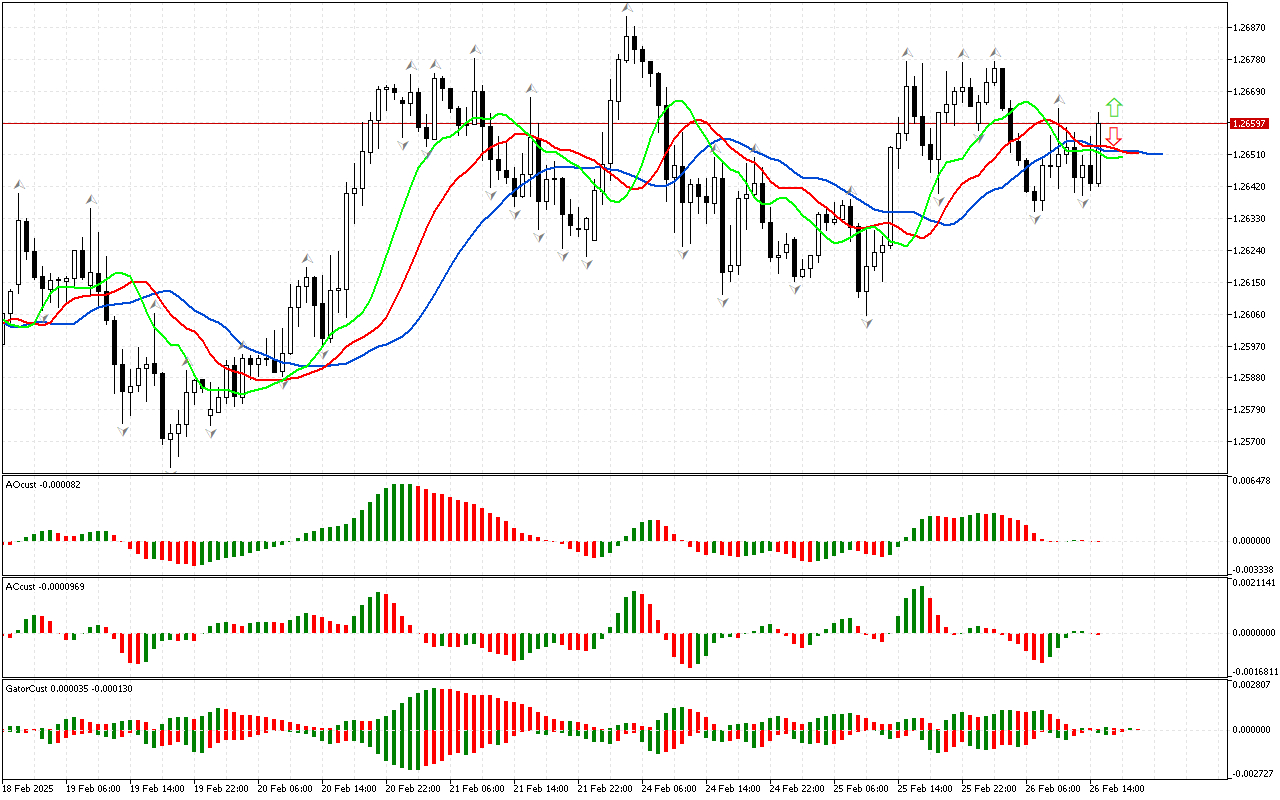Click the 25 Feb 22:00 time label

point(989,788)
